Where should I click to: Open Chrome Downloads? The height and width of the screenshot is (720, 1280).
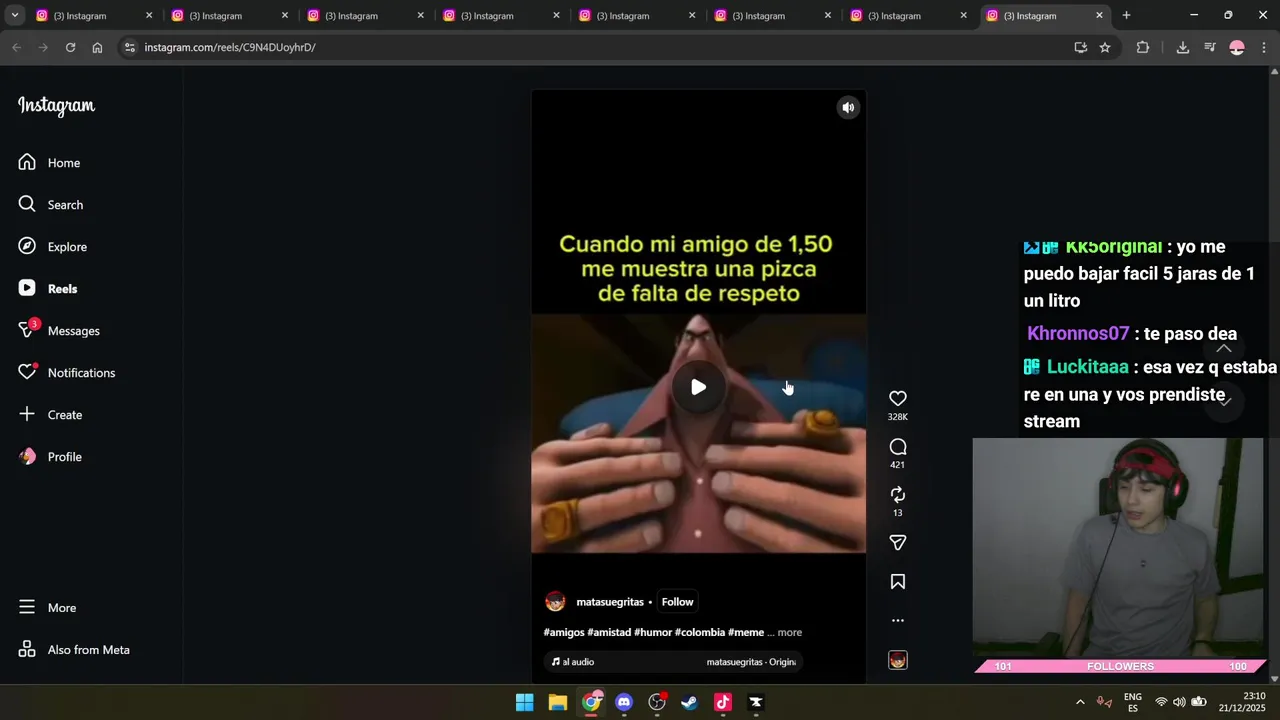(1182, 47)
